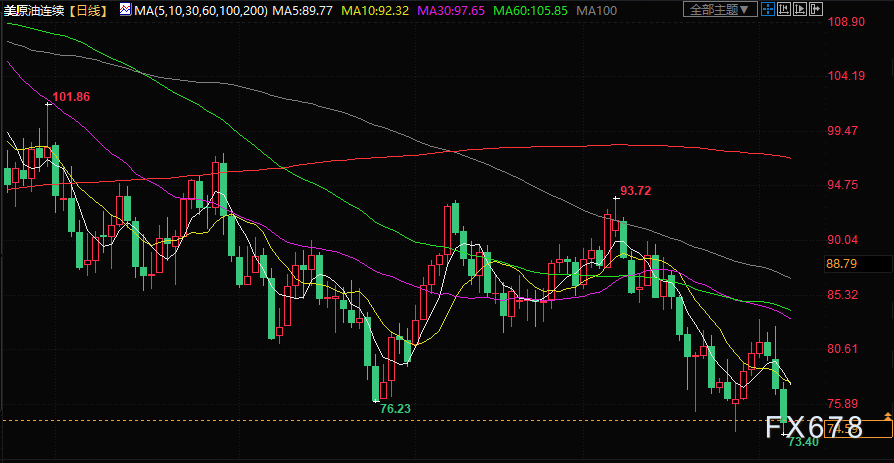The height and width of the screenshot is (463, 894).
Task: Click the 73.40 lowest price marker
Action: [x=803, y=442]
